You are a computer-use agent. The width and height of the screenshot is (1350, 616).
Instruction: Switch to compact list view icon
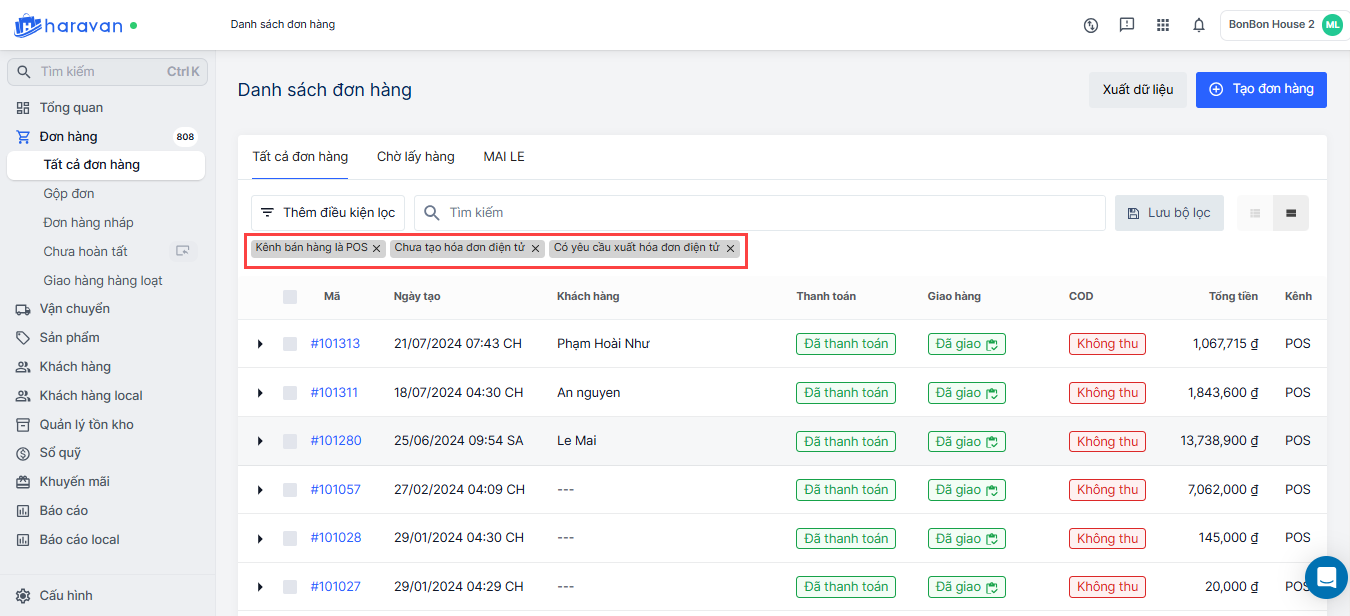(x=1255, y=213)
